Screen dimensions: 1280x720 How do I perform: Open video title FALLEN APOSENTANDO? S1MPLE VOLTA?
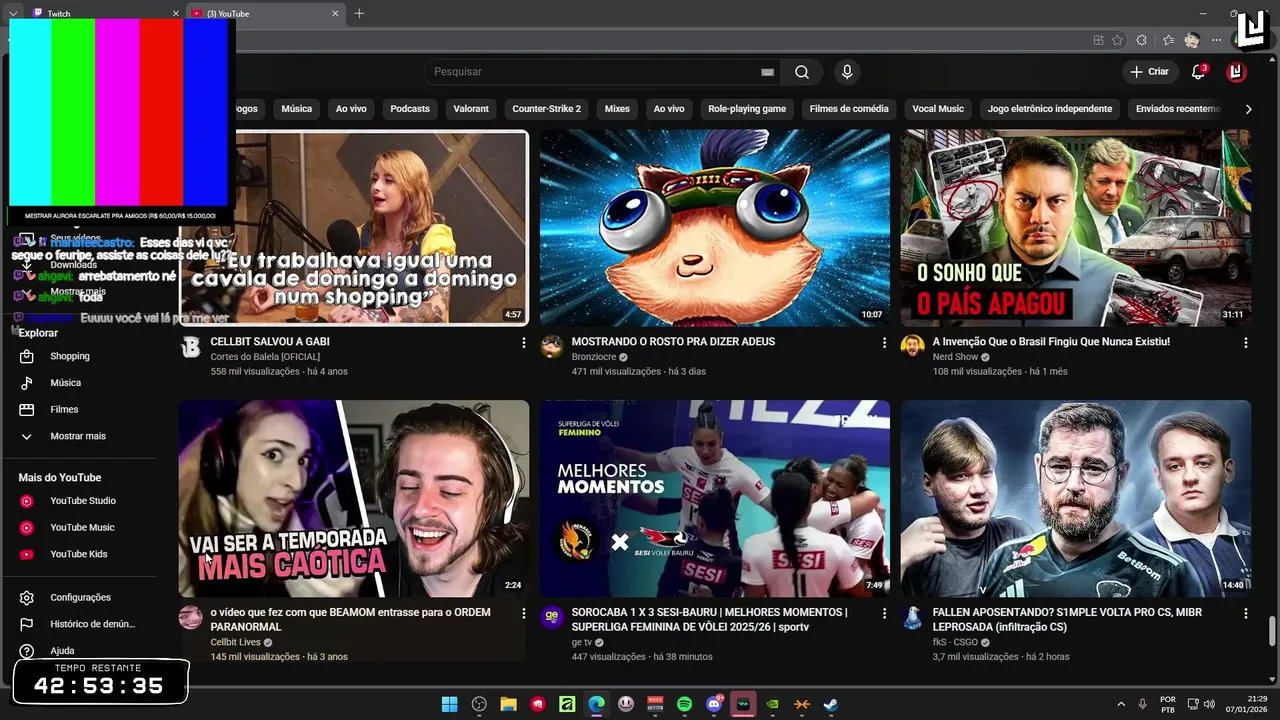1067,619
